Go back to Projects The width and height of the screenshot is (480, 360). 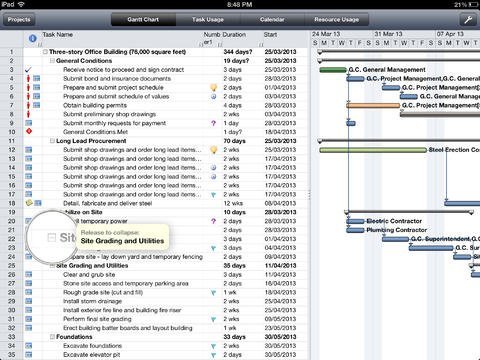(x=19, y=20)
